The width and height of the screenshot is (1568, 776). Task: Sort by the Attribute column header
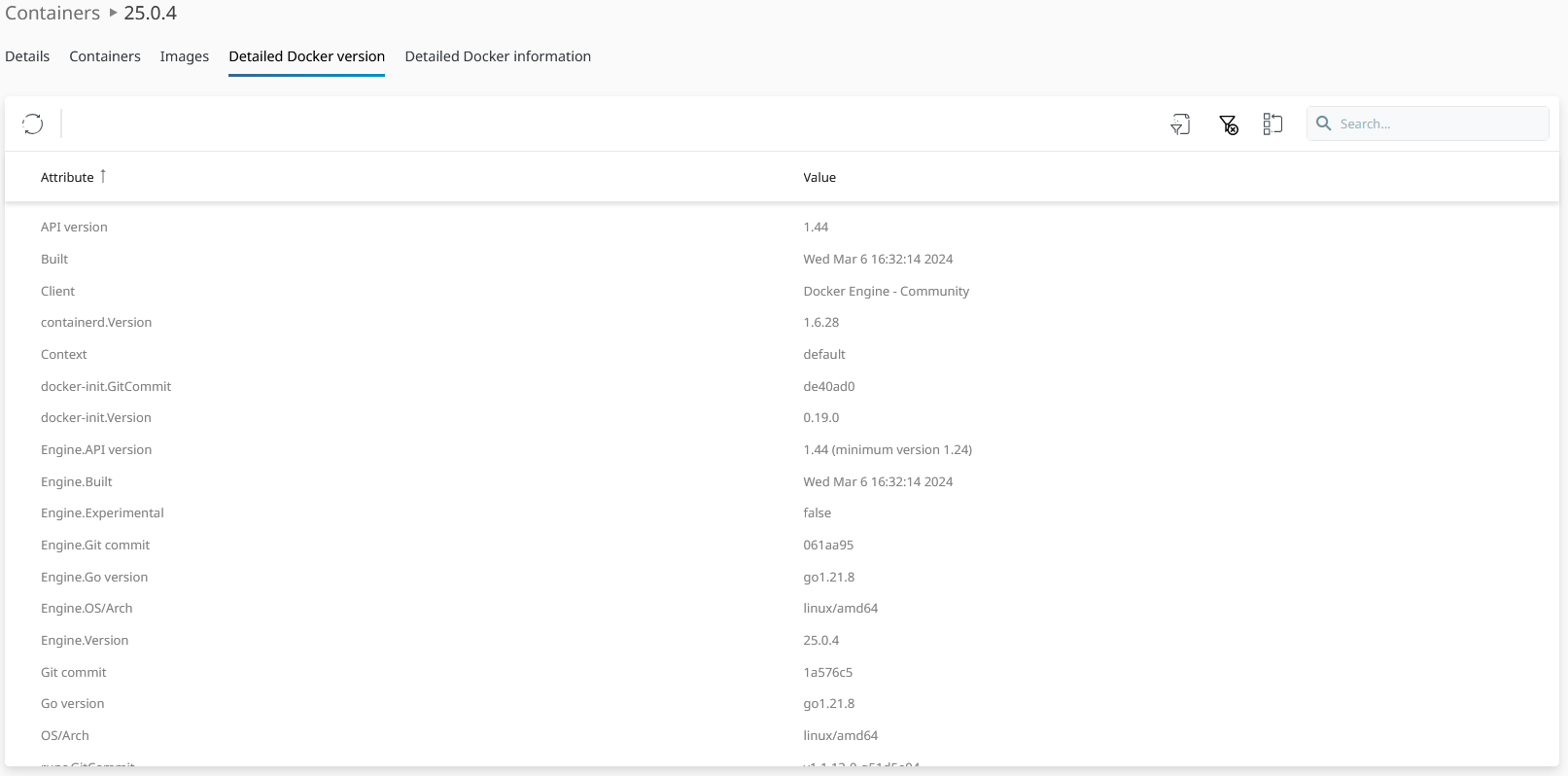[x=67, y=177]
